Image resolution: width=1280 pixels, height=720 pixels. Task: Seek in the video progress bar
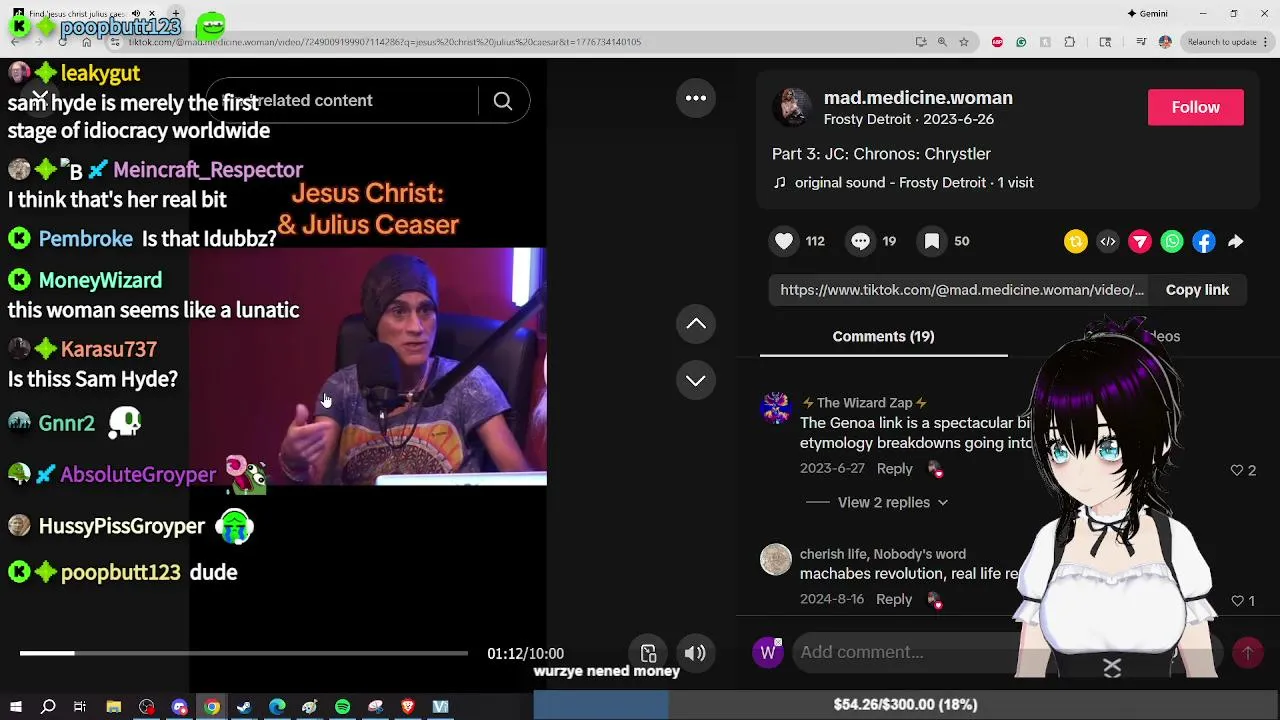243,653
